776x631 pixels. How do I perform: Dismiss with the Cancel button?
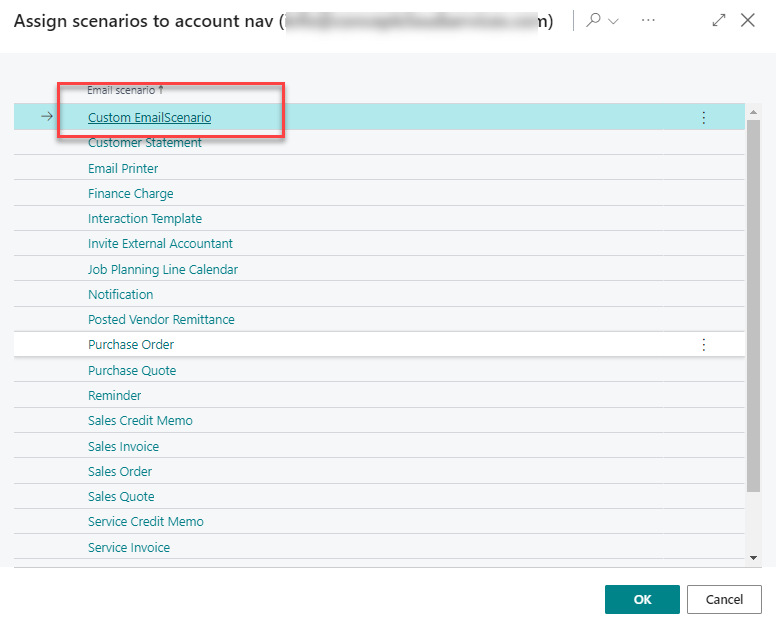coord(724,599)
